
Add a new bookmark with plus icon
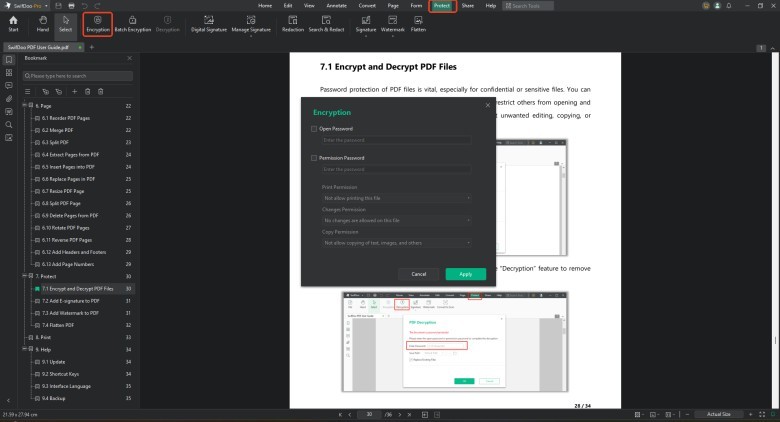(x=74, y=92)
